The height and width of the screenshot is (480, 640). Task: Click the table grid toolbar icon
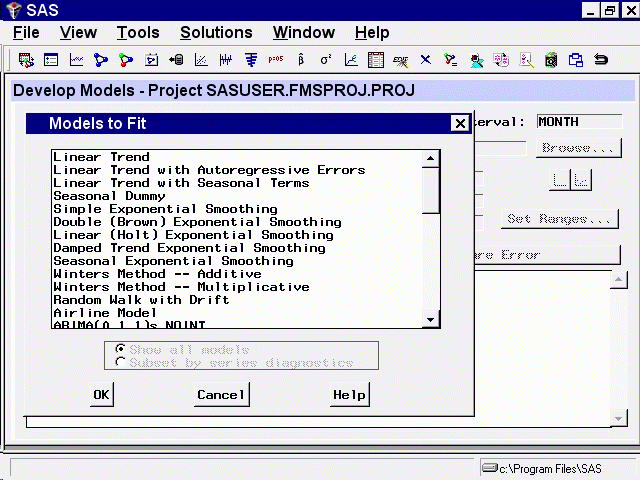click(376, 60)
